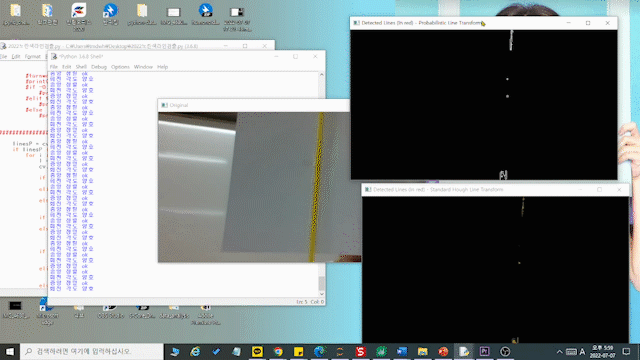Image resolution: width=640 pixels, height=360 pixels.
Task: Click the Python Shell scroll-up arrow
Action: pos(321,75)
